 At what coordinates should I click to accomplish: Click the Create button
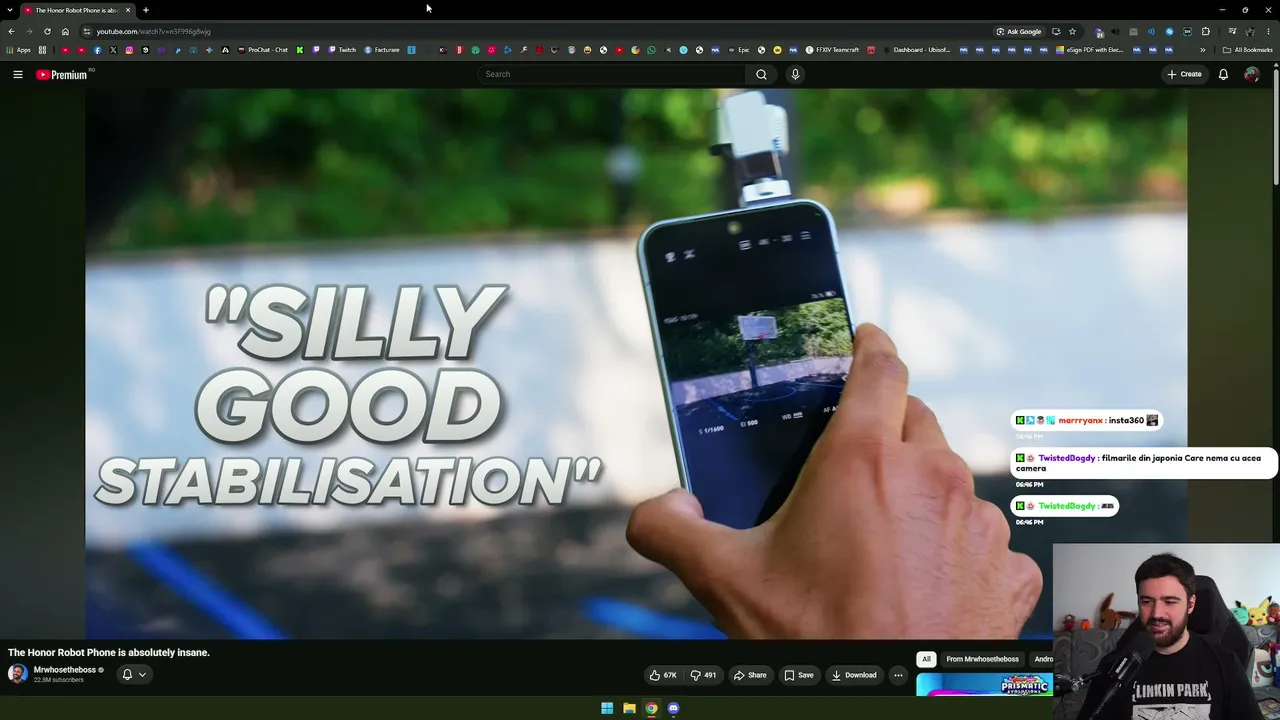pyautogui.click(x=1184, y=74)
